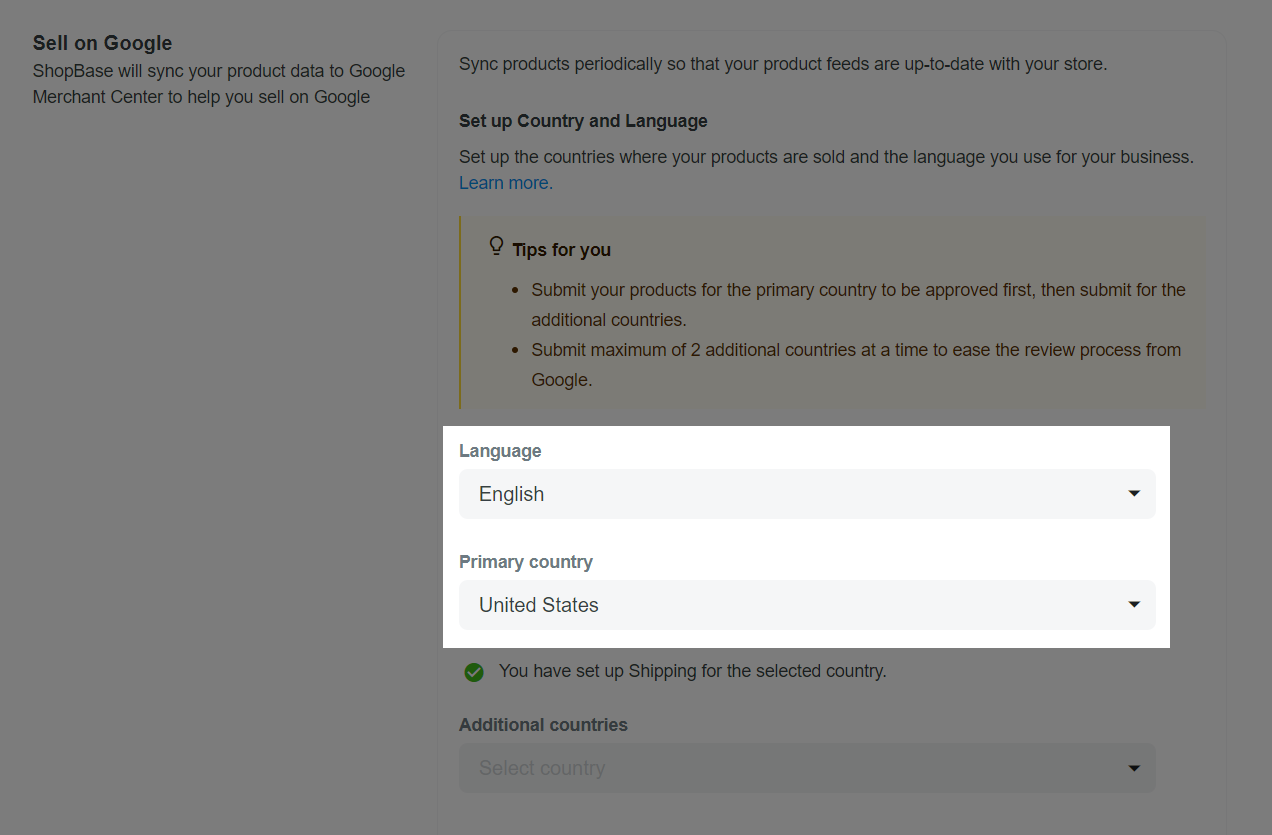Click the green checkmark shipping status icon
This screenshot has width=1272, height=835.
(474, 672)
